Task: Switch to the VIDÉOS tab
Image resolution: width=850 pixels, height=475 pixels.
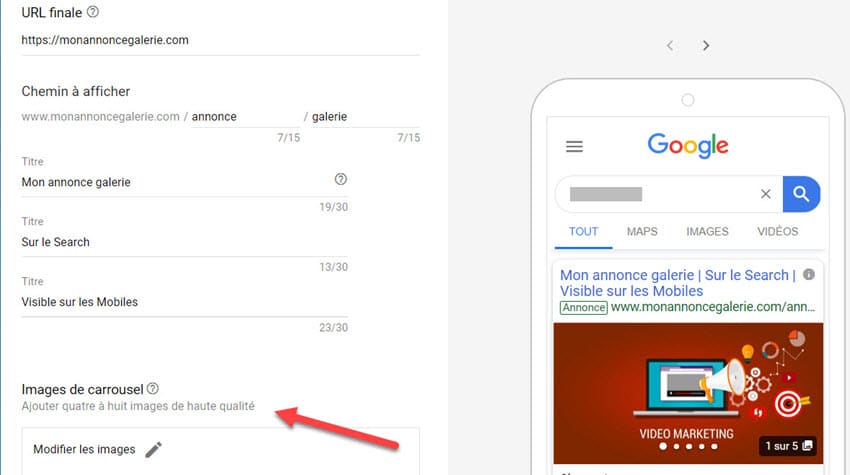Action: pyautogui.click(x=778, y=232)
